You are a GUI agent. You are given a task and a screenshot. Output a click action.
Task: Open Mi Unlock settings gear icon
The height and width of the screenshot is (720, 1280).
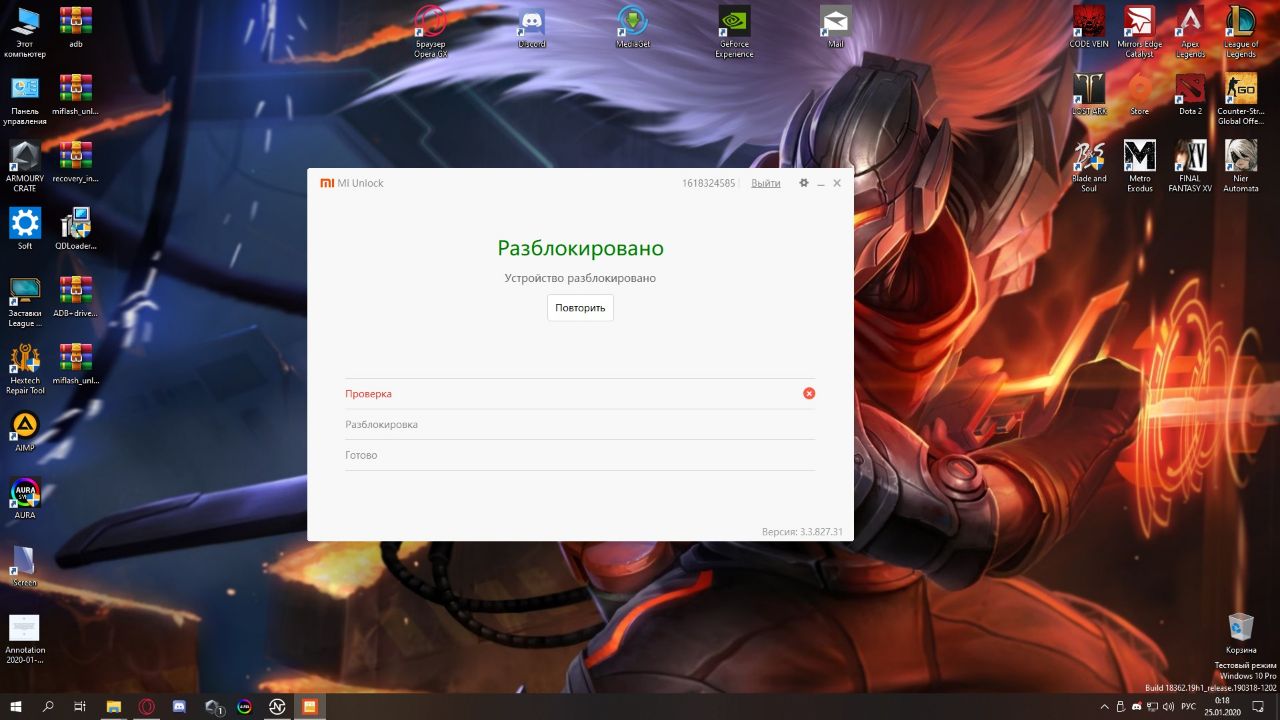(804, 183)
